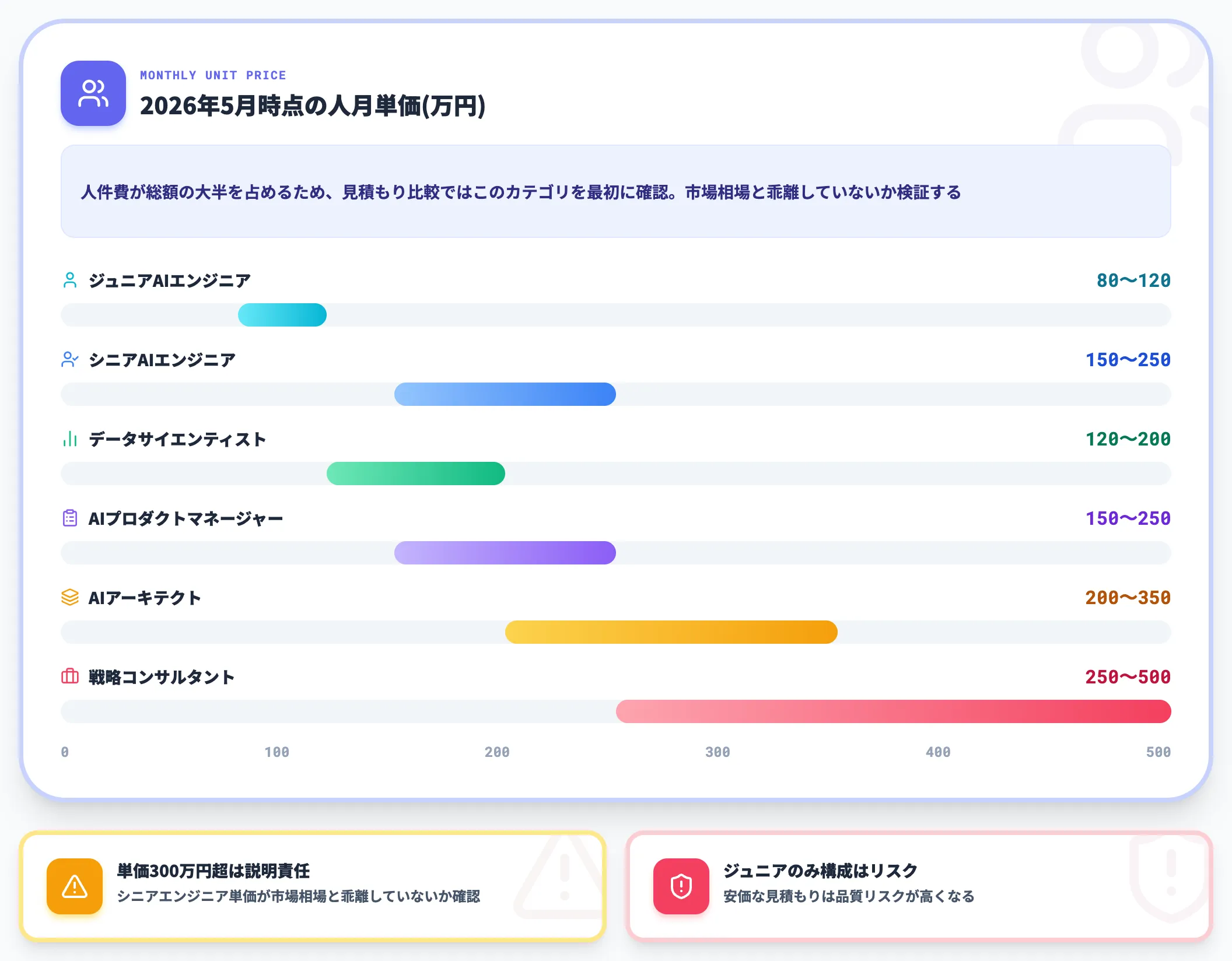Click the axis label 200
Image resolution: width=1232 pixels, height=961 pixels.
[x=497, y=752]
